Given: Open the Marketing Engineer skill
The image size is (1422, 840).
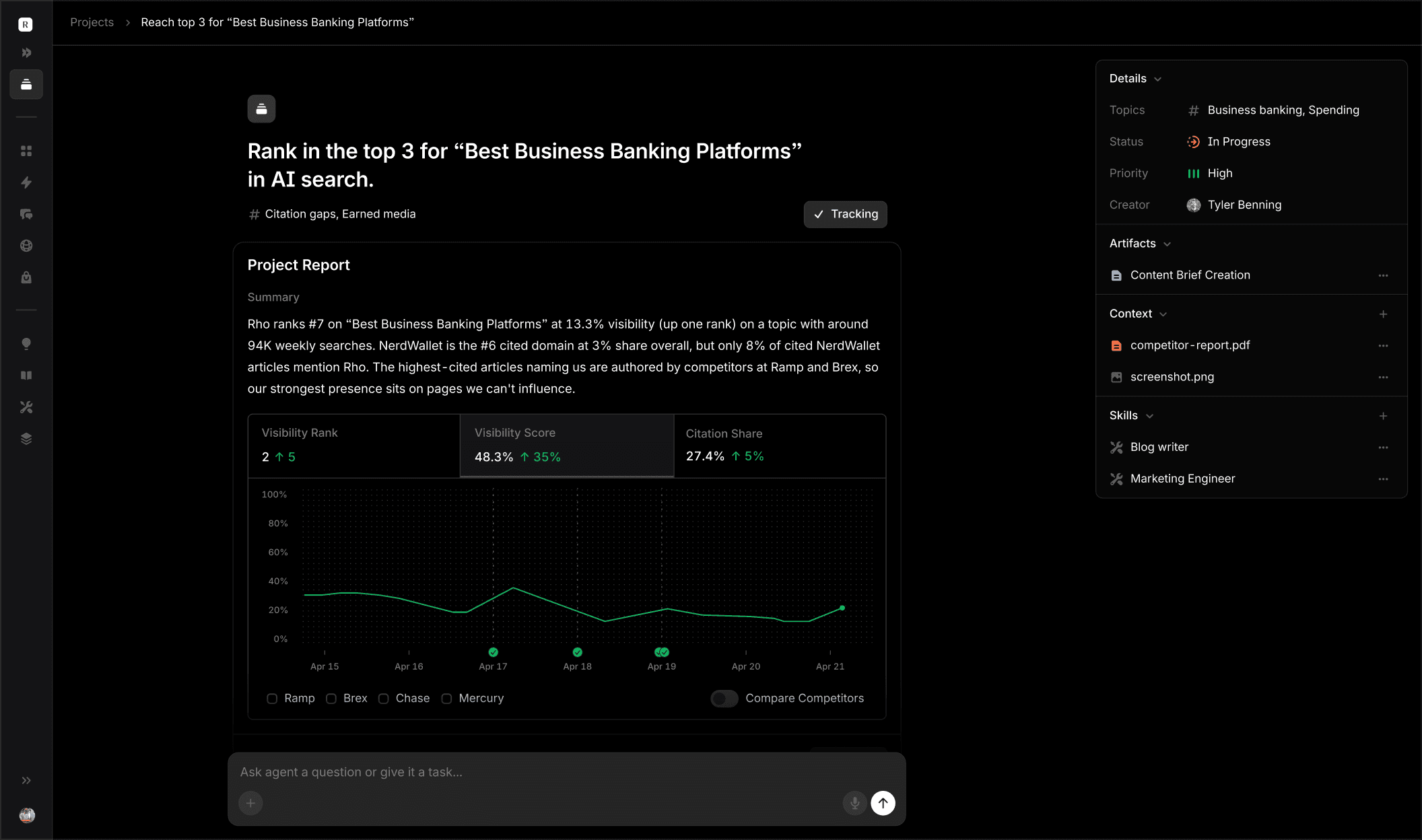Looking at the screenshot, I should [x=1182, y=479].
